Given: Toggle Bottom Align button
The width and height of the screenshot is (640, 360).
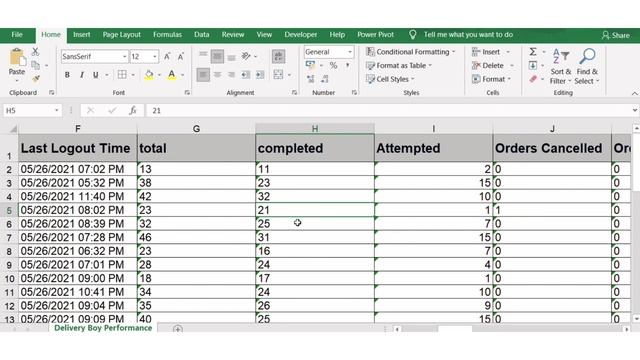Looking at the screenshot, I should click(x=231, y=56).
